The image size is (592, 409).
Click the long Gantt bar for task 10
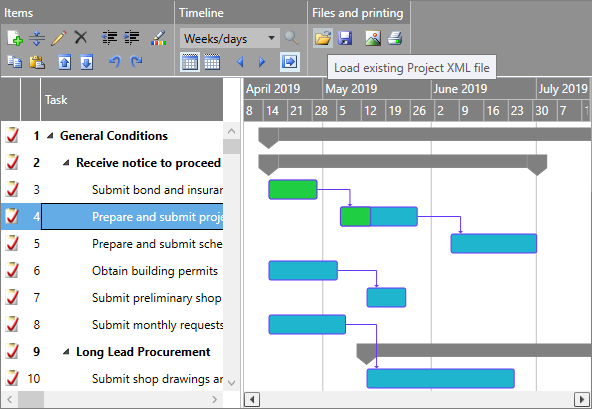click(441, 378)
